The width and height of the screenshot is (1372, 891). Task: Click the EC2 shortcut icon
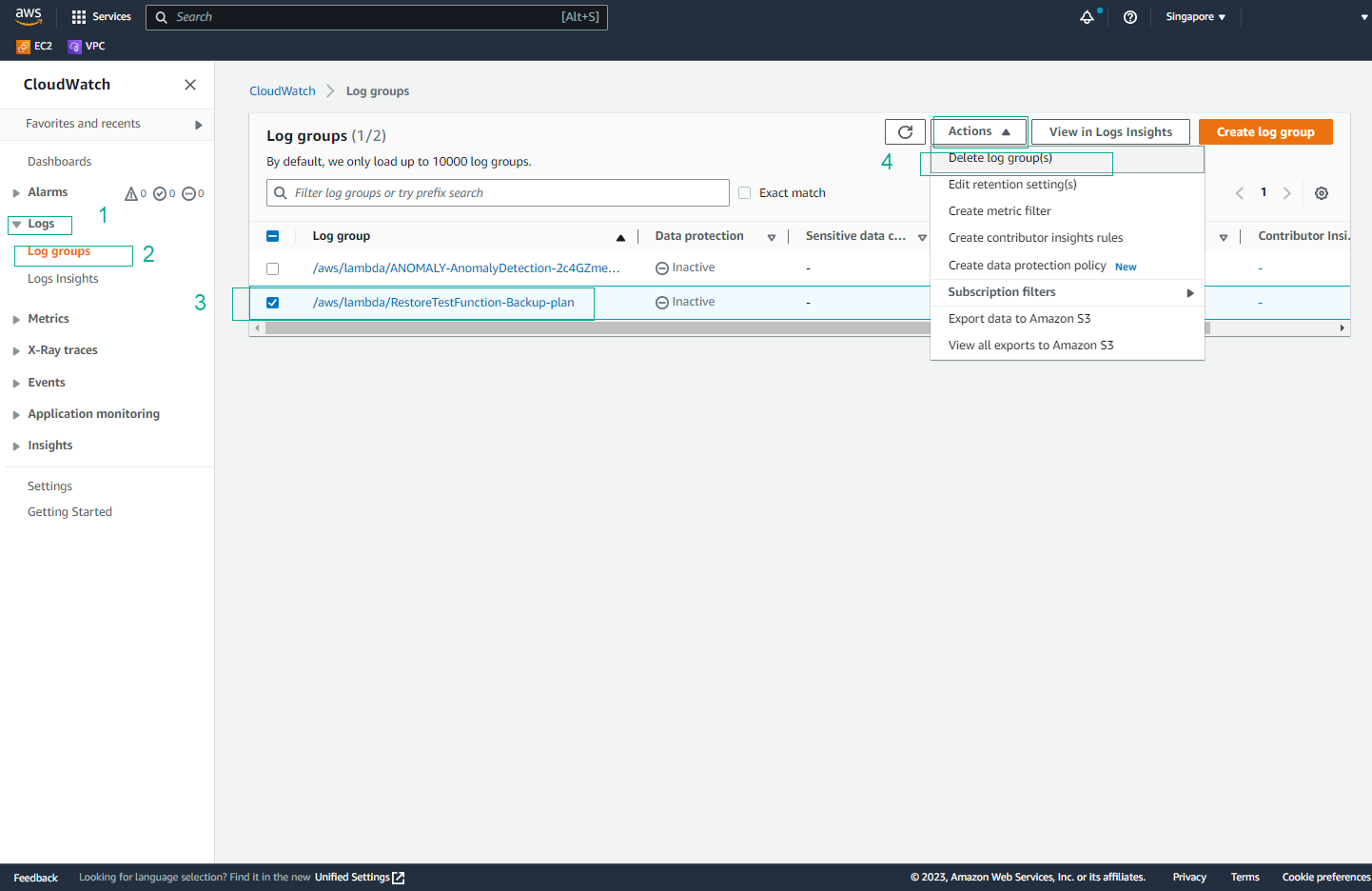[23, 46]
